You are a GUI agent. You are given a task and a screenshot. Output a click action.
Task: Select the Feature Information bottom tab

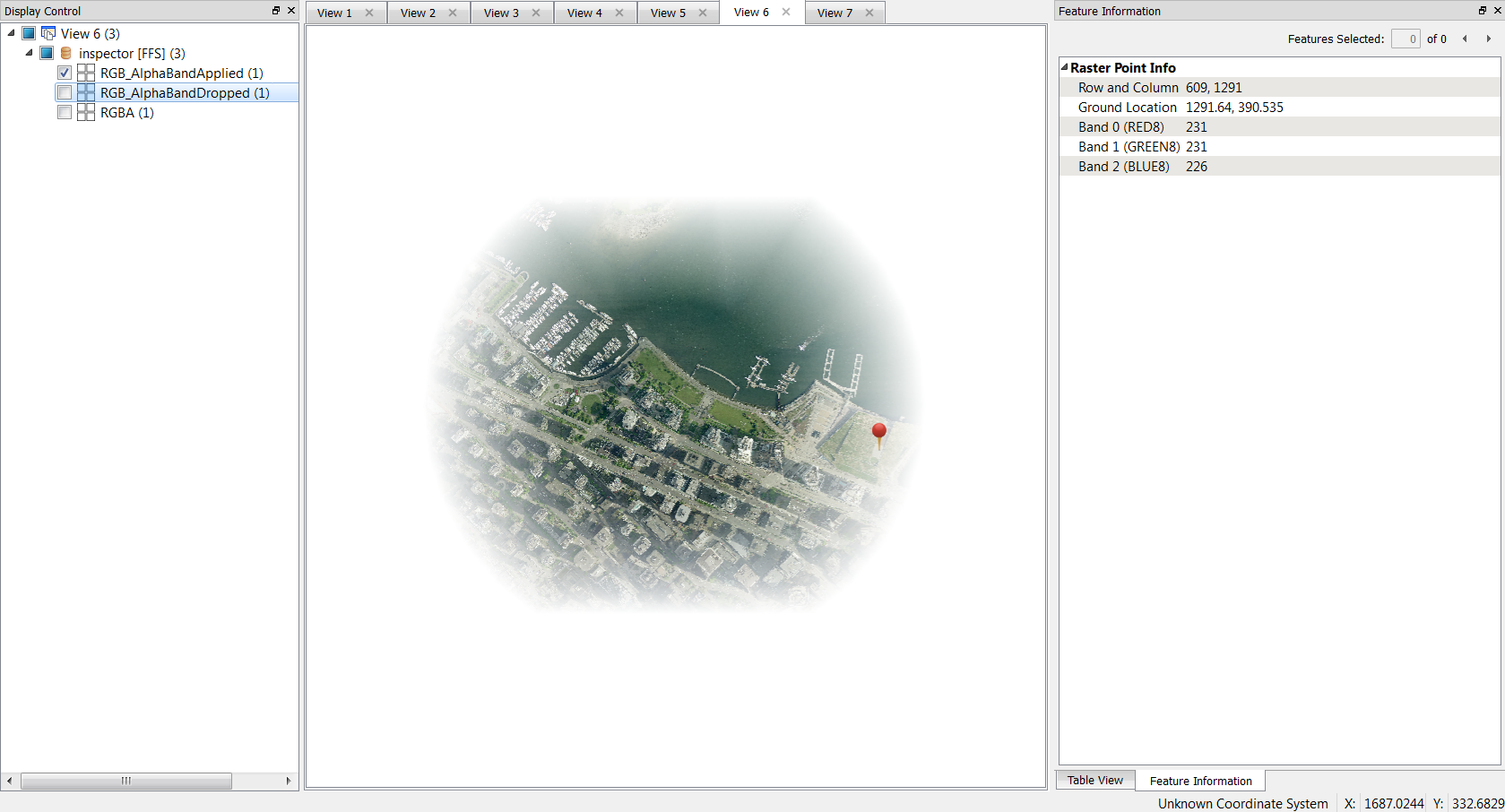pyautogui.click(x=1200, y=781)
